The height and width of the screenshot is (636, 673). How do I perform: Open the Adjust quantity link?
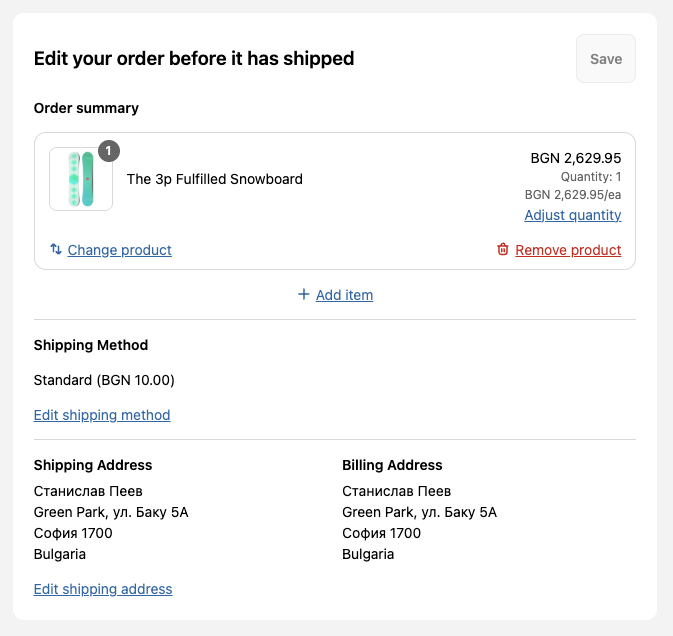point(573,215)
